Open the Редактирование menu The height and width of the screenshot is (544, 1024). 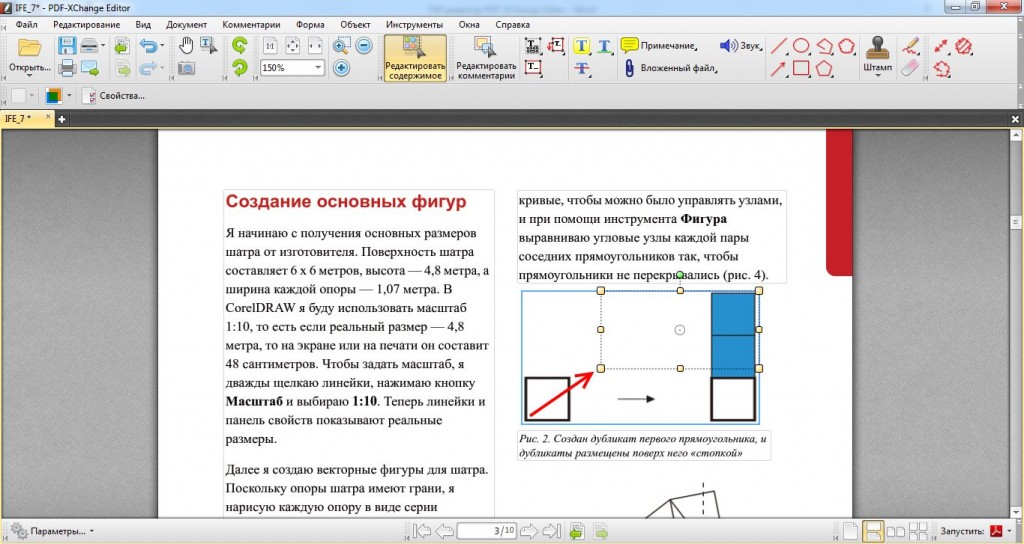tap(86, 24)
